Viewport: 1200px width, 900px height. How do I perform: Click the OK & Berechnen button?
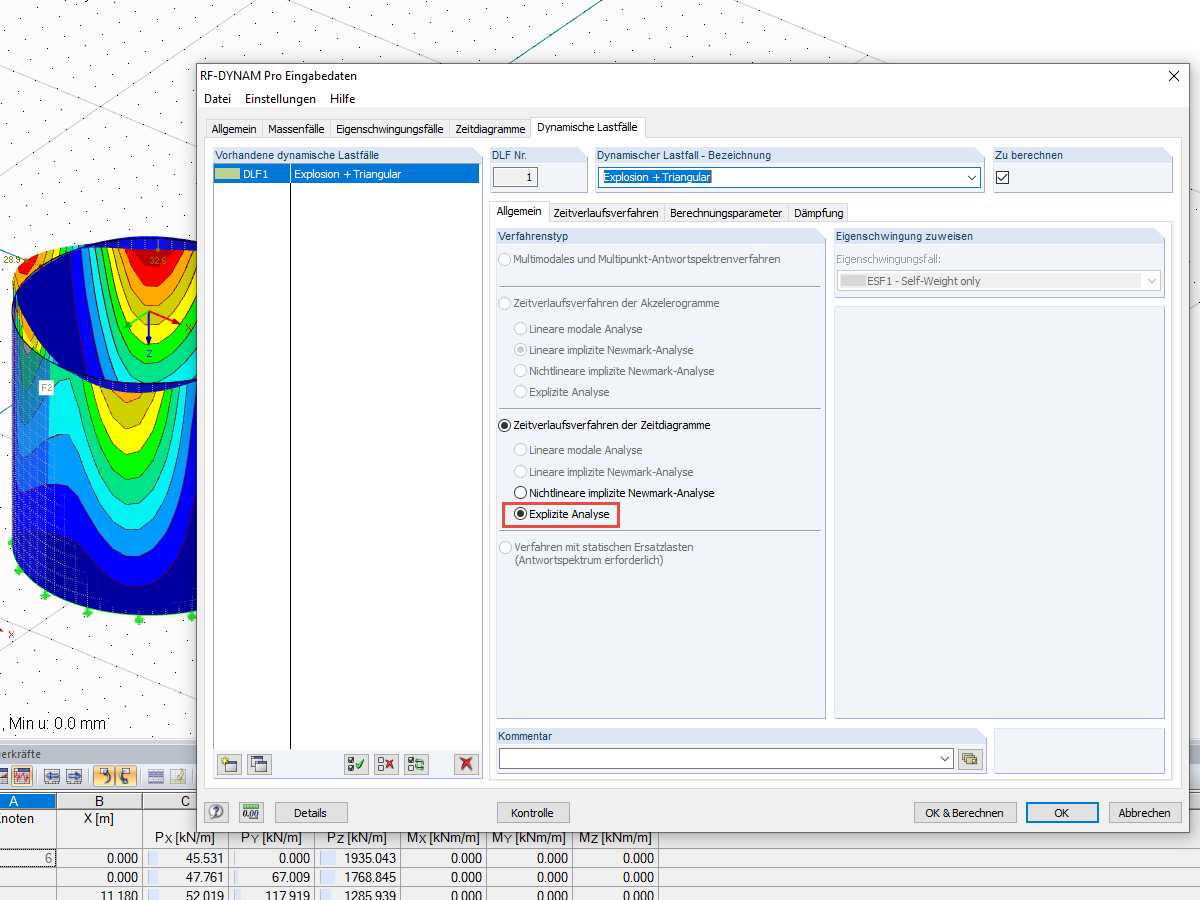coord(964,812)
